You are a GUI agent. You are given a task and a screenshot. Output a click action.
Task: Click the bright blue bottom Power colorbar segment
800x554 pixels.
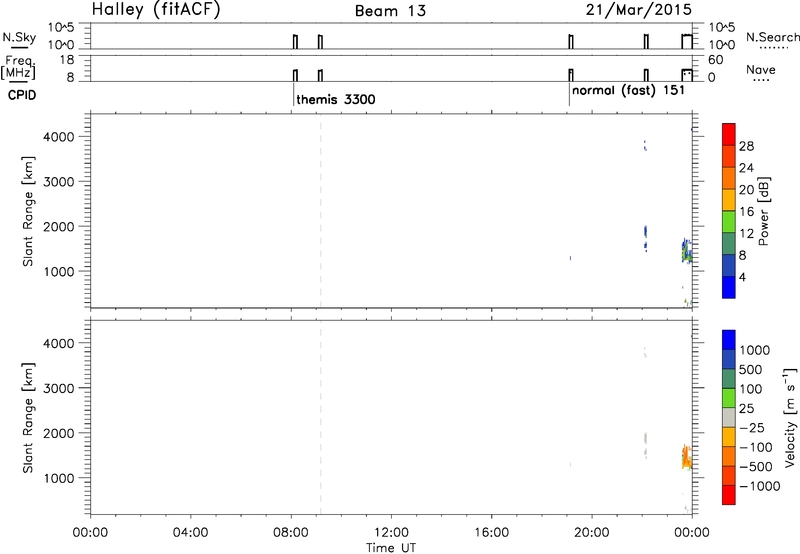[729, 287]
